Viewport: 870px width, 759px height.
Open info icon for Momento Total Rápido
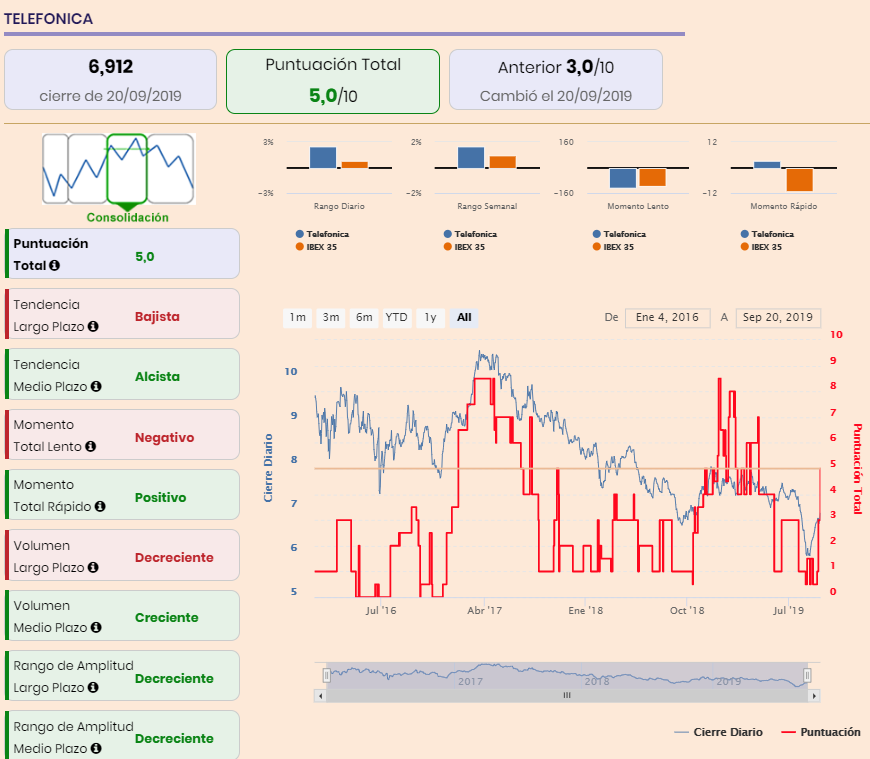pyautogui.click(x=100, y=506)
